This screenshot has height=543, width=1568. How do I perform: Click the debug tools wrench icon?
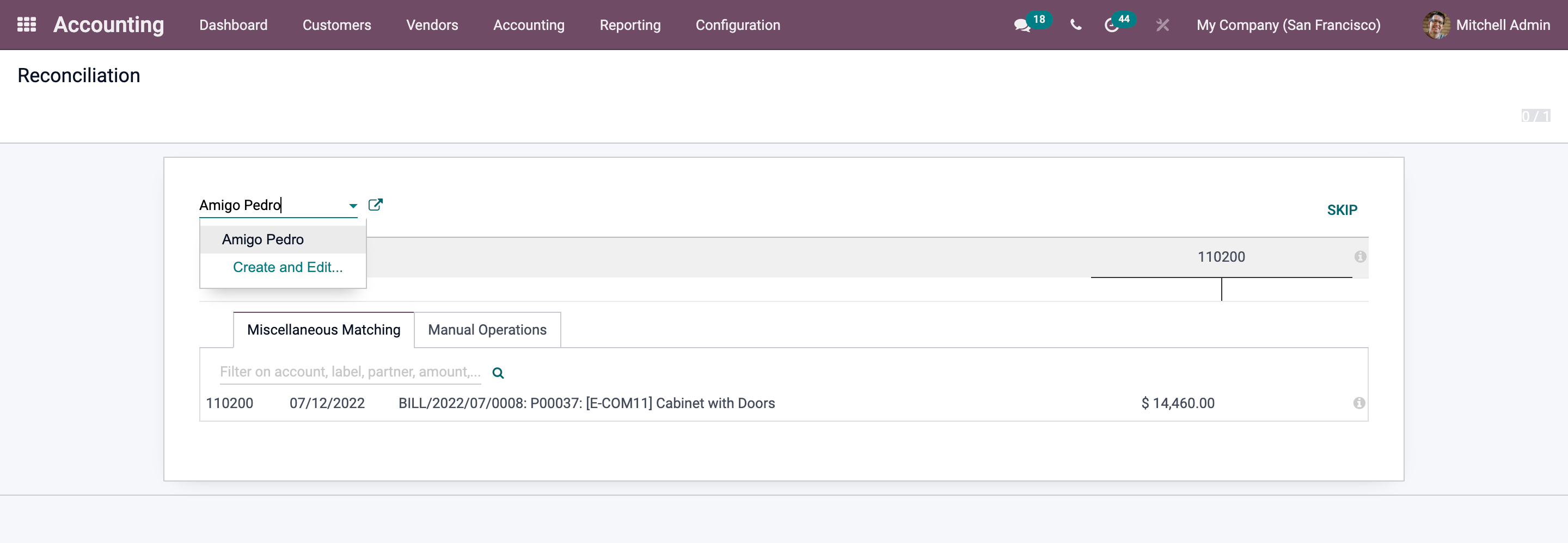pyautogui.click(x=1162, y=26)
